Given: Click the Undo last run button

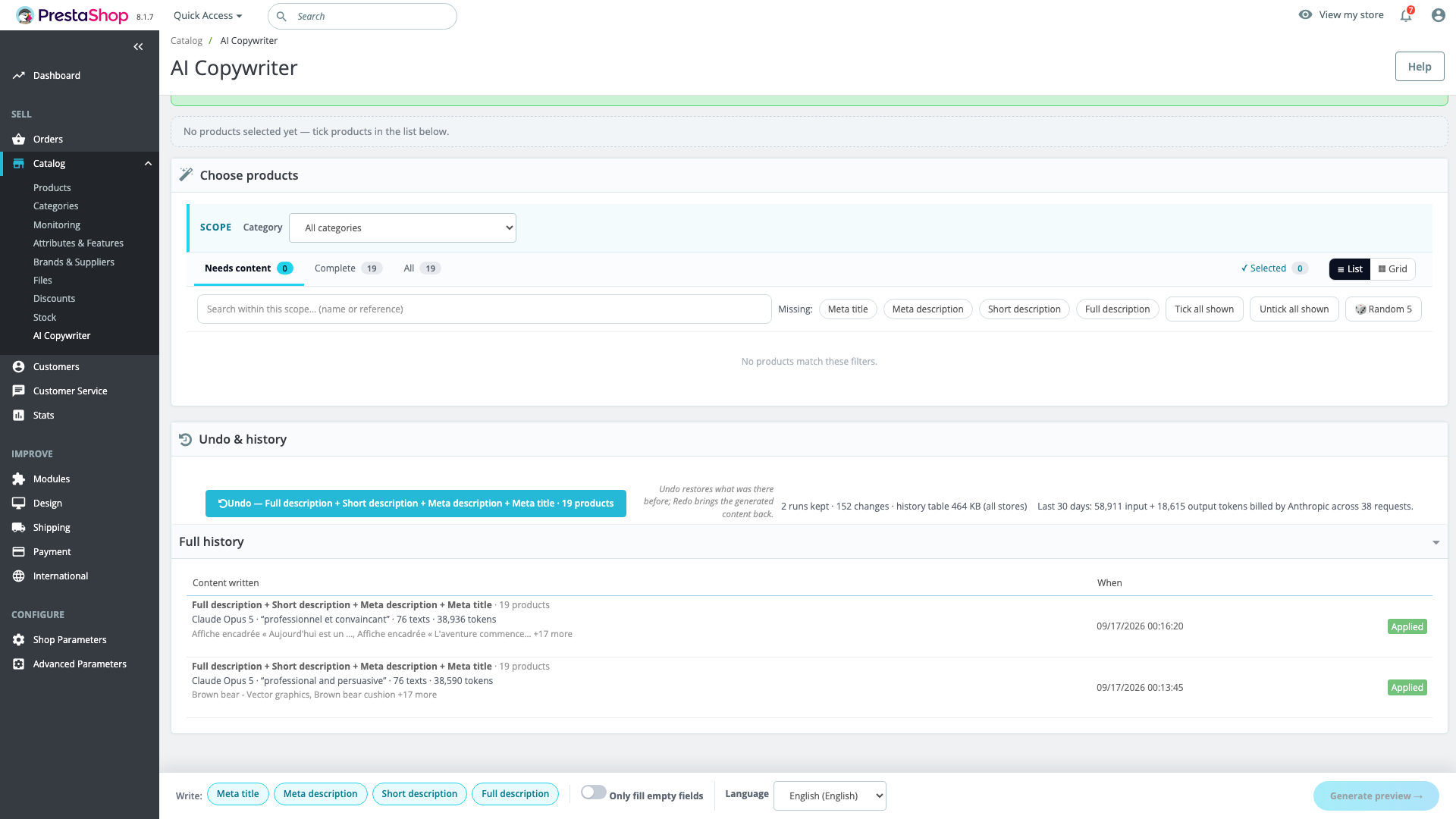Looking at the screenshot, I should pyautogui.click(x=416, y=504).
